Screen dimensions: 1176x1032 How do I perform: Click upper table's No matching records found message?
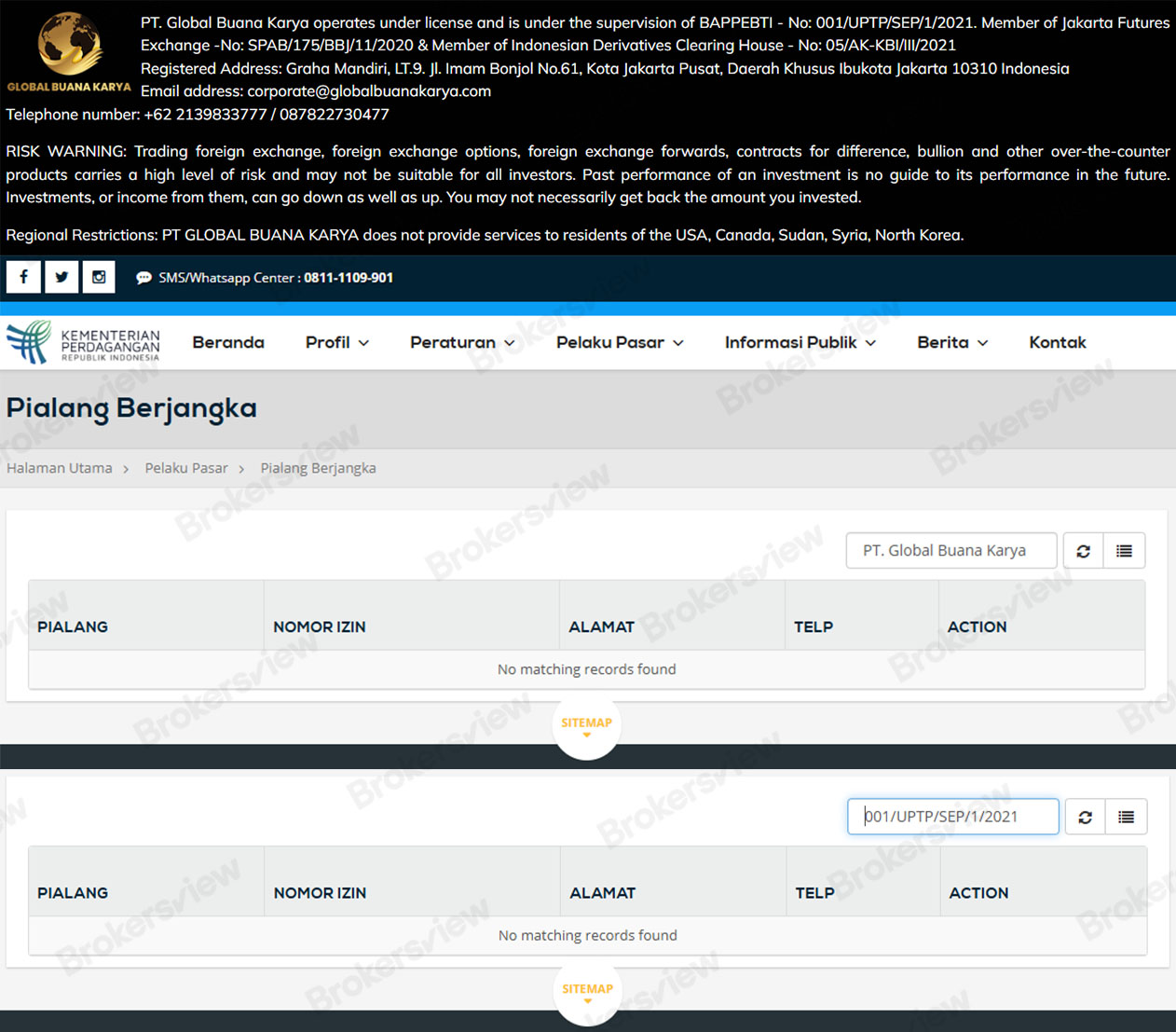tap(587, 669)
